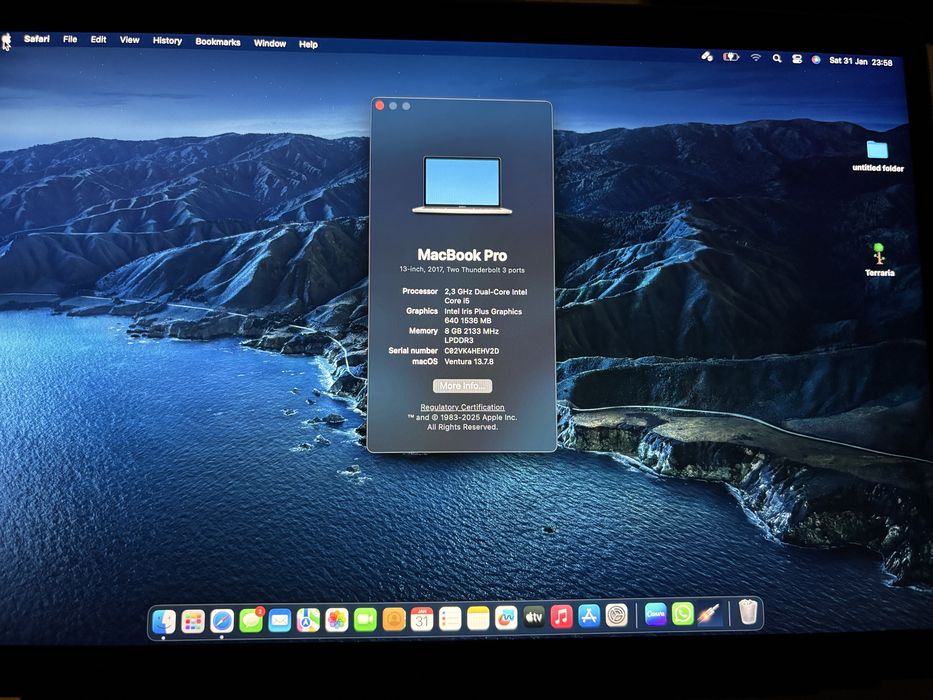Screen dimensions: 933x700
Task: Open the Safari application menu
Action: pyautogui.click(x=37, y=39)
